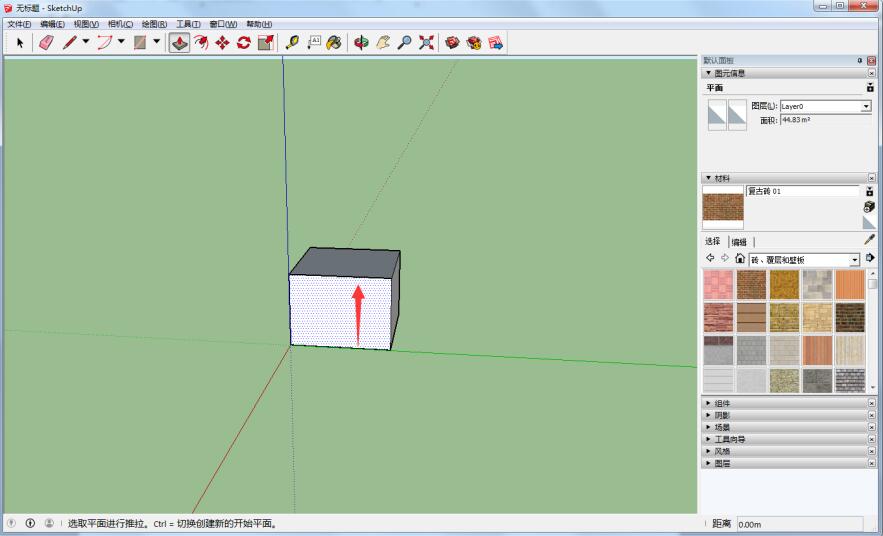Choose the Move tool
This screenshot has height=536, width=883.
pyautogui.click(x=222, y=42)
